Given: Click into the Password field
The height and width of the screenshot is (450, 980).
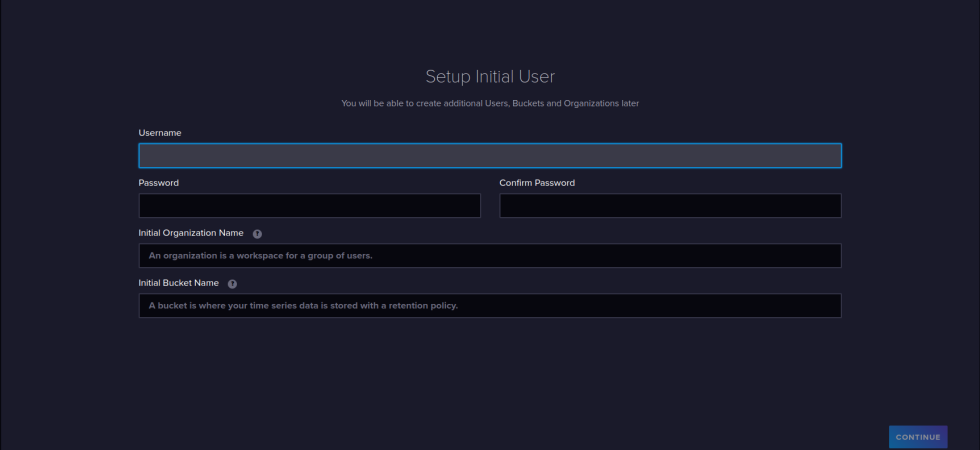Looking at the screenshot, I should click(309, 206).
